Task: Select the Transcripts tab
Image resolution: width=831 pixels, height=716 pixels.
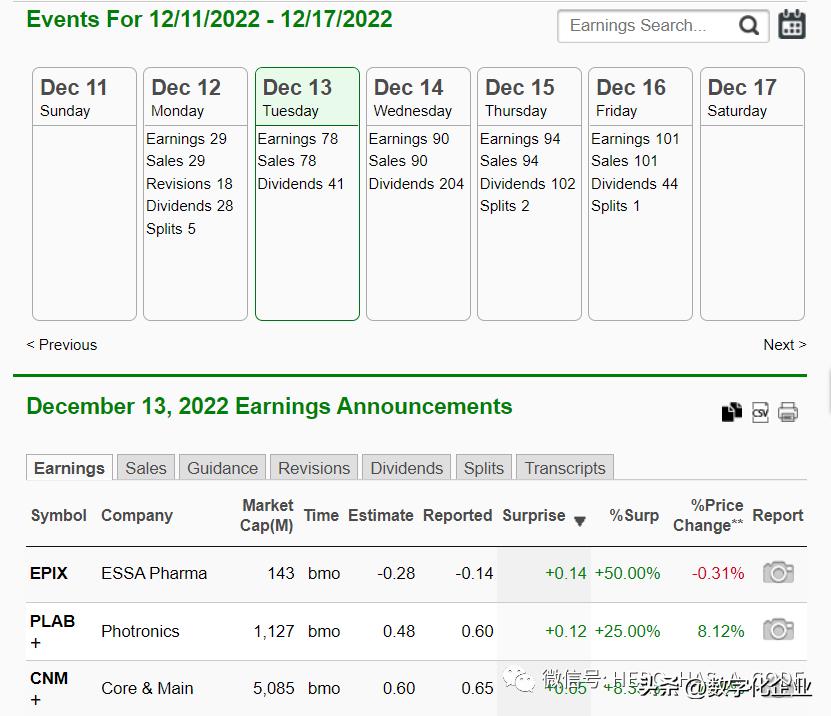Action: click(x=565, y=468)
